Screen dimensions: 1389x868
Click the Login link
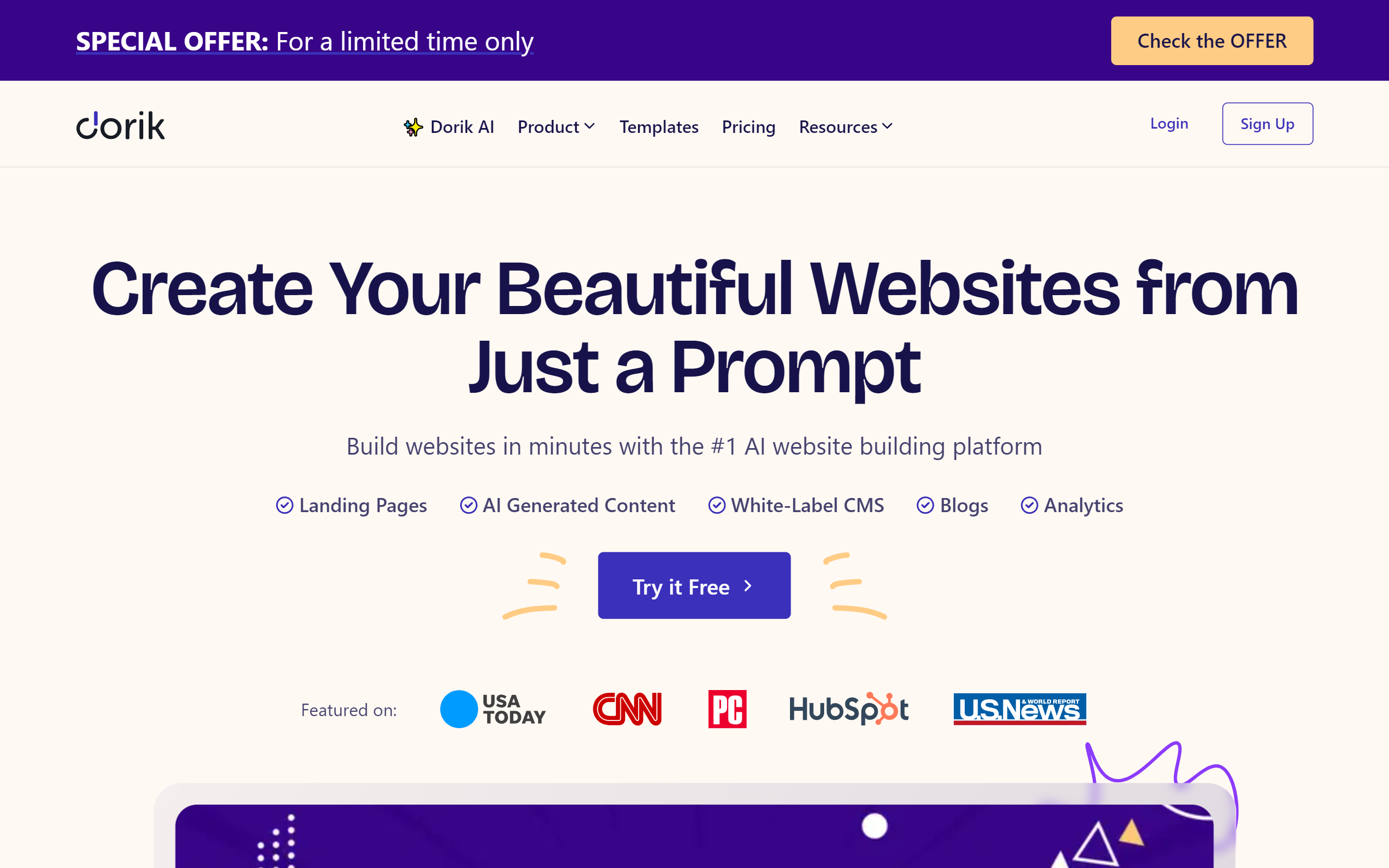click(x=1169, y=123)
